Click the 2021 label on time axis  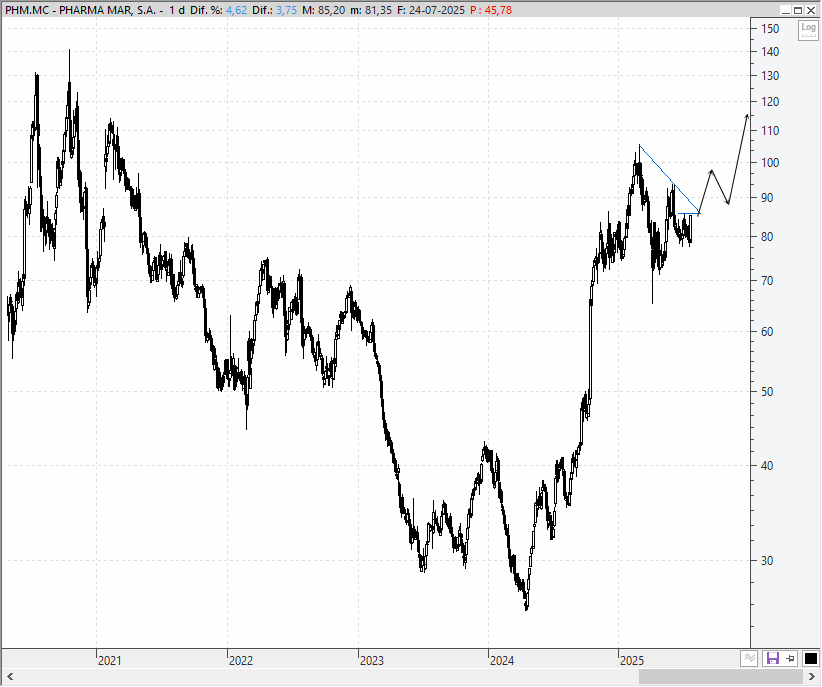110,660
